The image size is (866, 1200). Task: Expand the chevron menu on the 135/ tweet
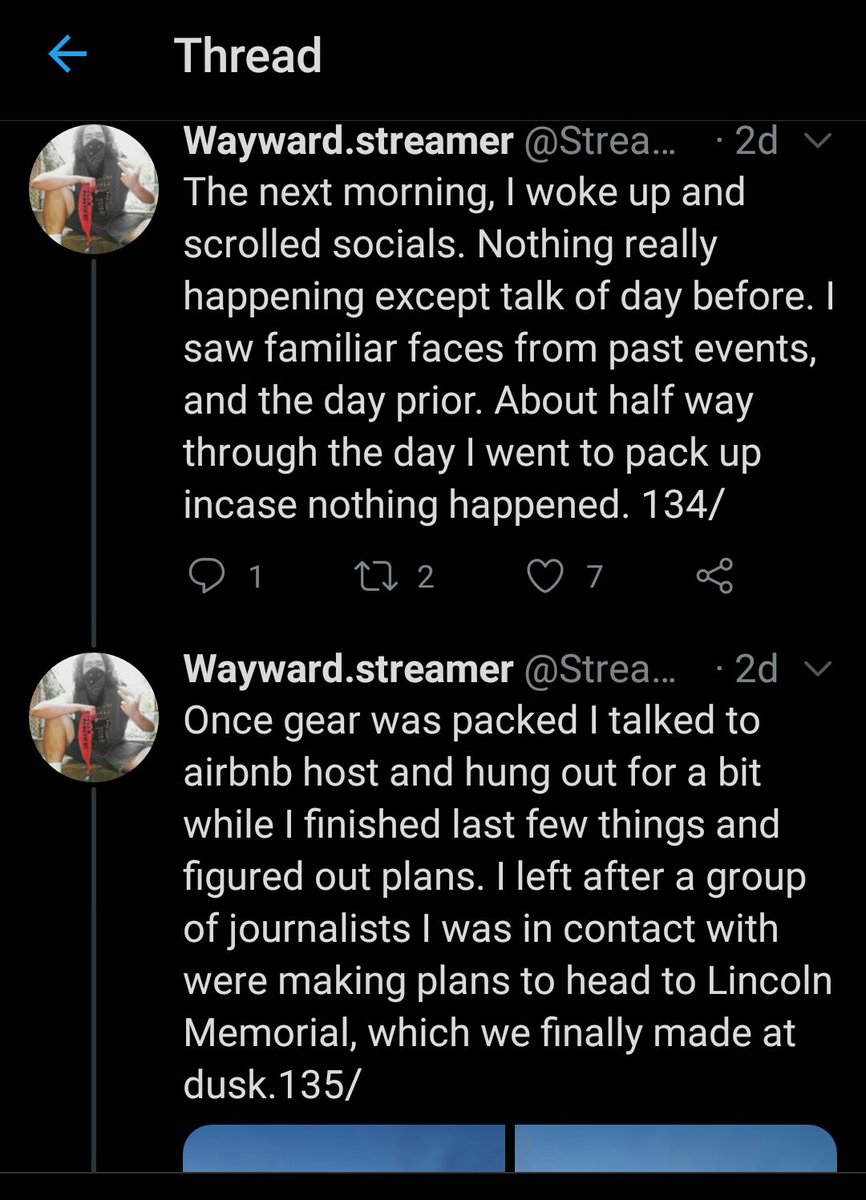[816, 669]
